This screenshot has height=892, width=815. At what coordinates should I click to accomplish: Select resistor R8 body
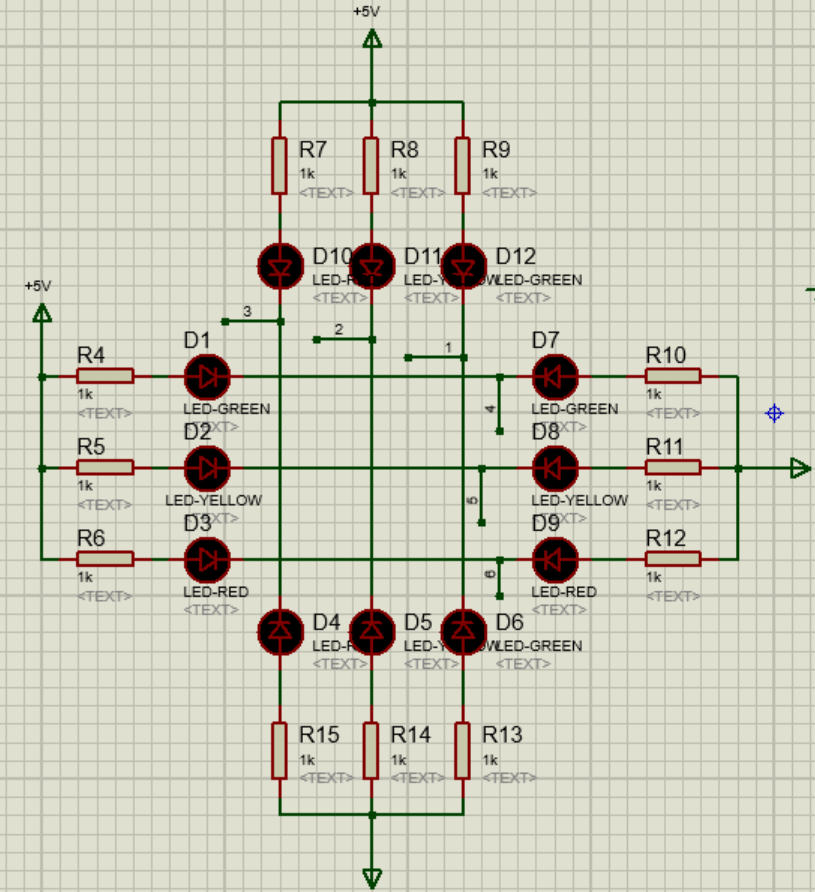pos(372,166)
